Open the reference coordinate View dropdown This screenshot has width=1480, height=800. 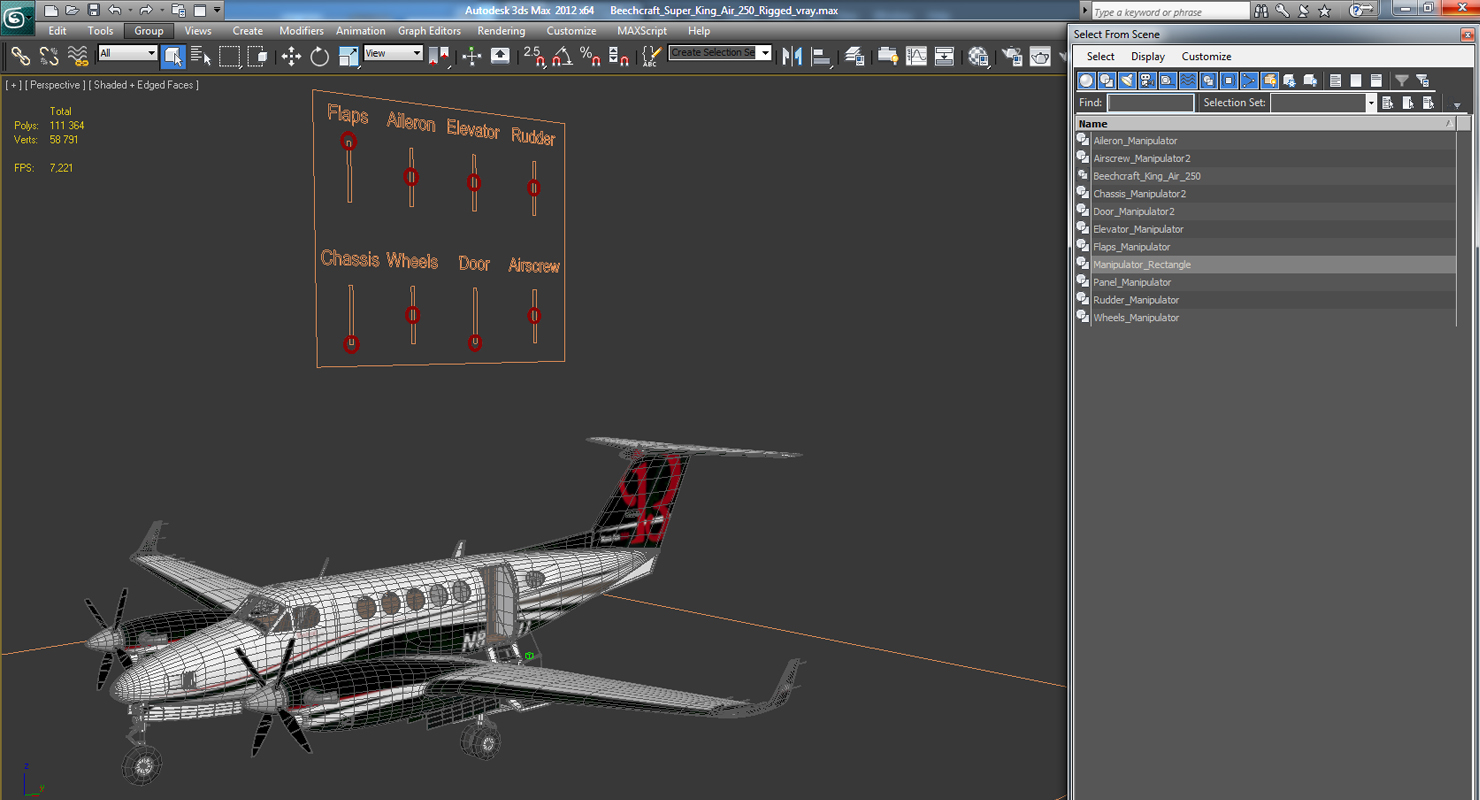coord(393,53)
